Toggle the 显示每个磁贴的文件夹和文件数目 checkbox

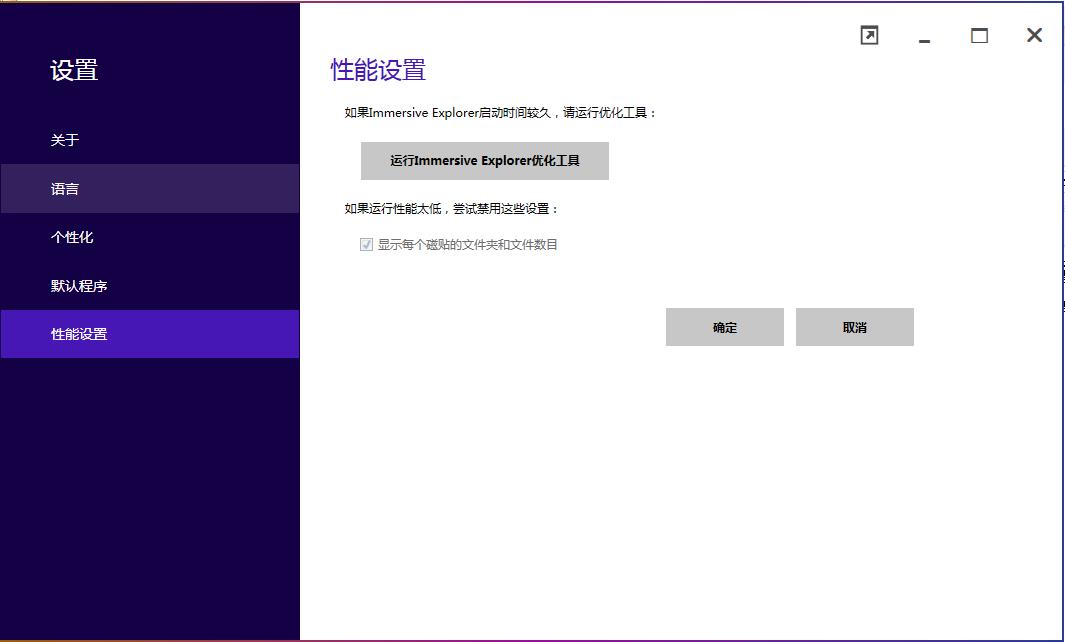pos(366,245)
